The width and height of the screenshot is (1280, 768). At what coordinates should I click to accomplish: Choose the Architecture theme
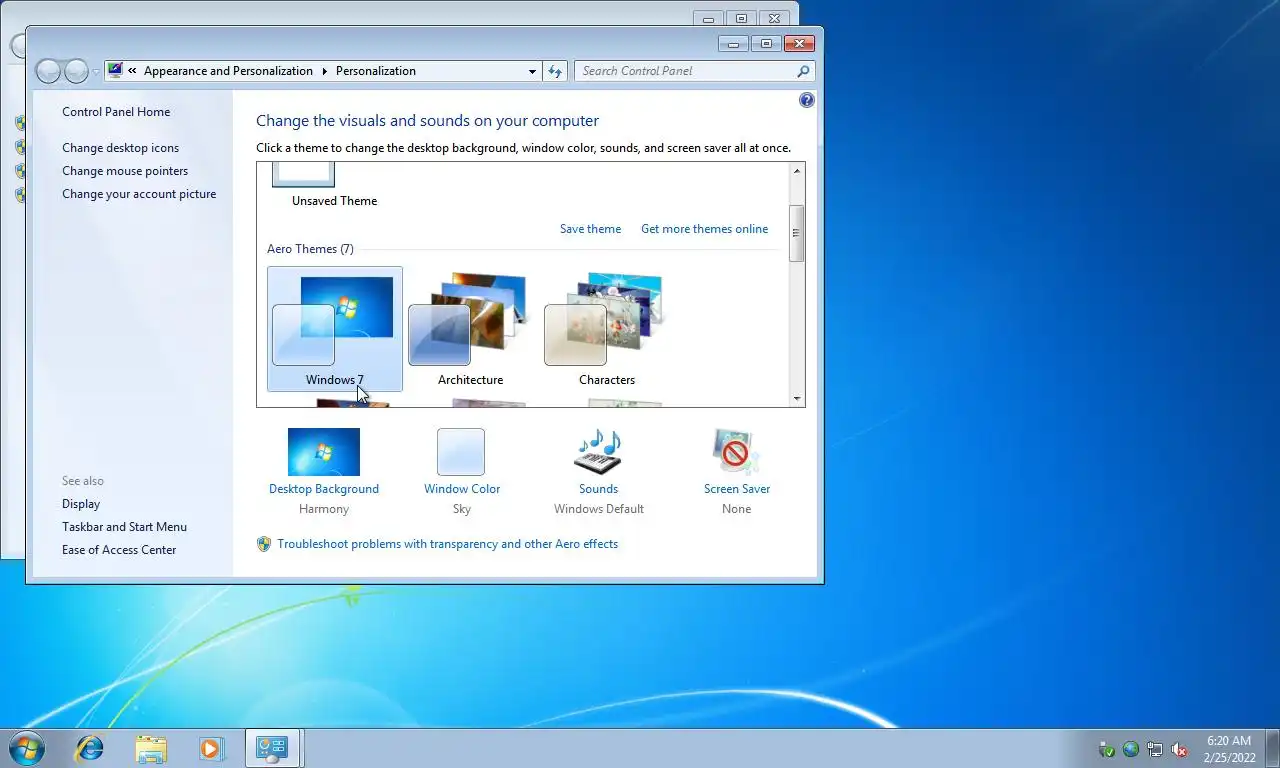pyautogui.click(x=470, y=329)
